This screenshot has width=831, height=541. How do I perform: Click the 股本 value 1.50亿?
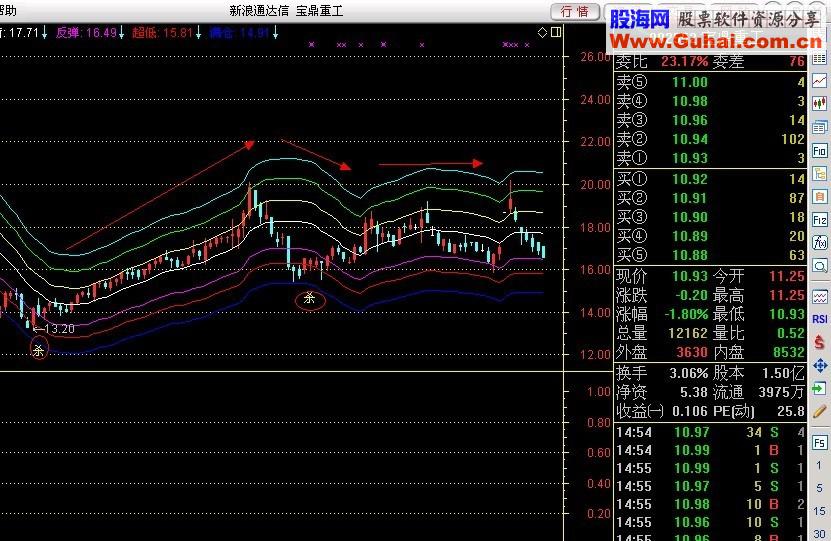pos(783,374)
